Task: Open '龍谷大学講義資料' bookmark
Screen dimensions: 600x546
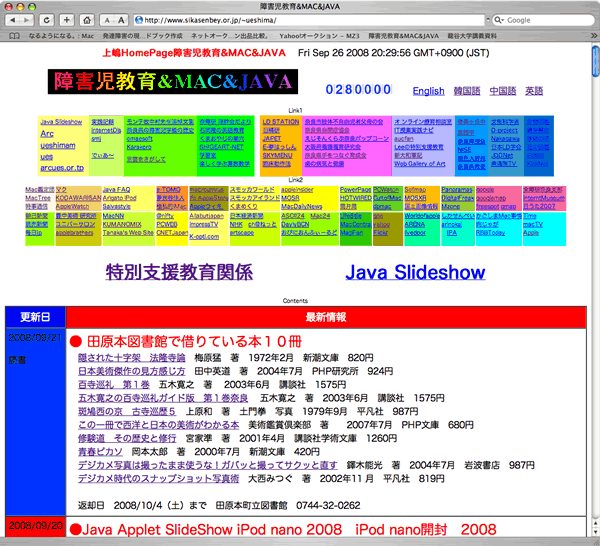Action: pos(472,36)
